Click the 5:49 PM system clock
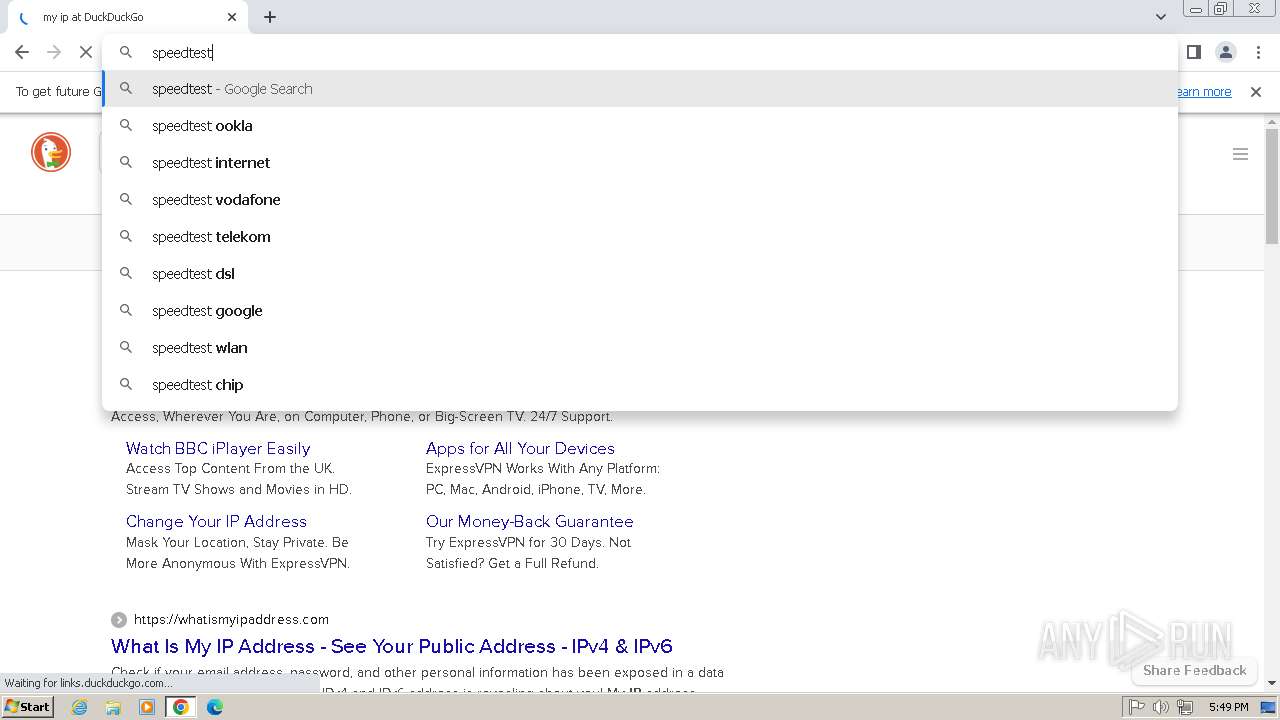1280x720 pixels. [1228, 707]
